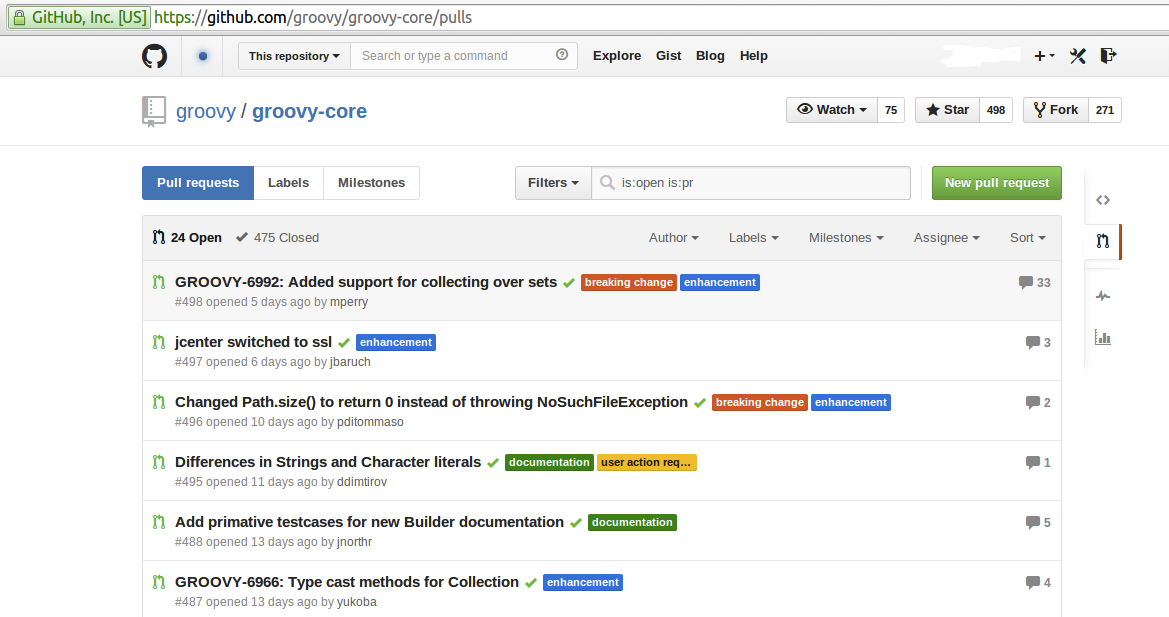1169x617 pixels.
Task: Open the Pulse sidebar icon
Action: pyautogui.click(x=1103, y=296)
